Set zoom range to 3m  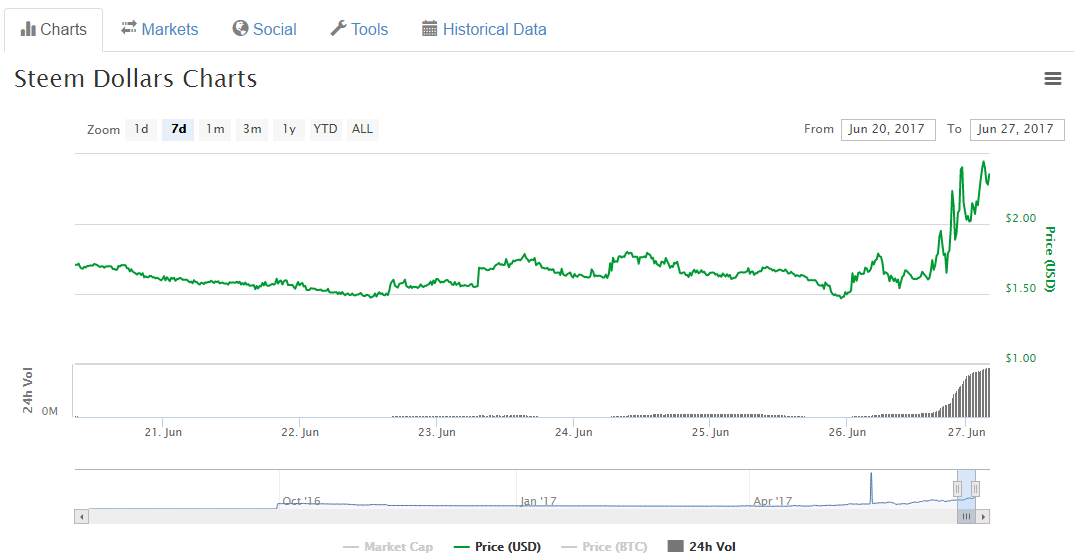(x=252, y=129)
